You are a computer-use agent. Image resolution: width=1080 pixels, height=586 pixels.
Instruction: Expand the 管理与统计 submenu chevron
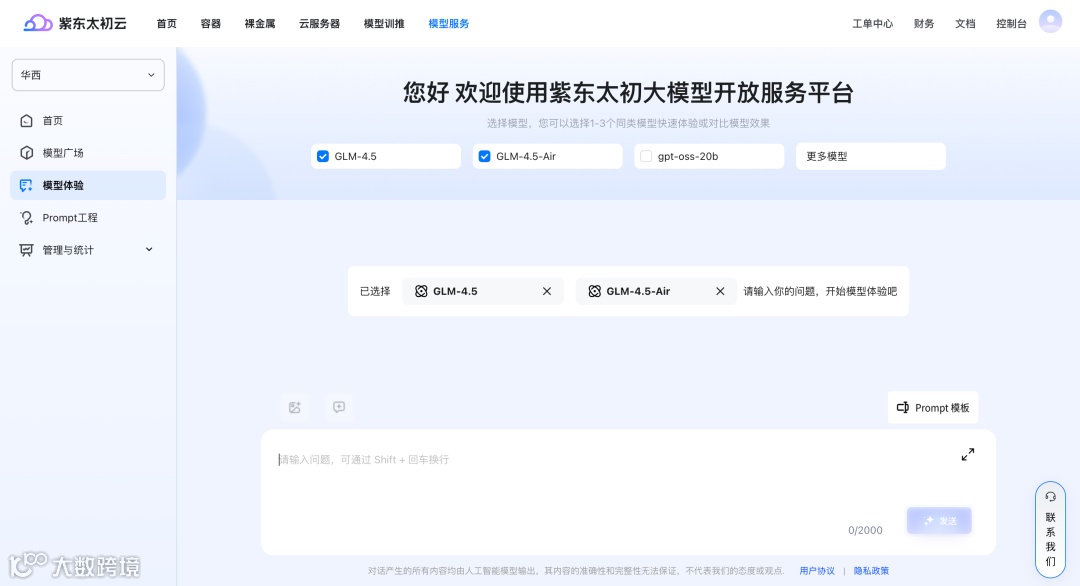click(149, 249)
